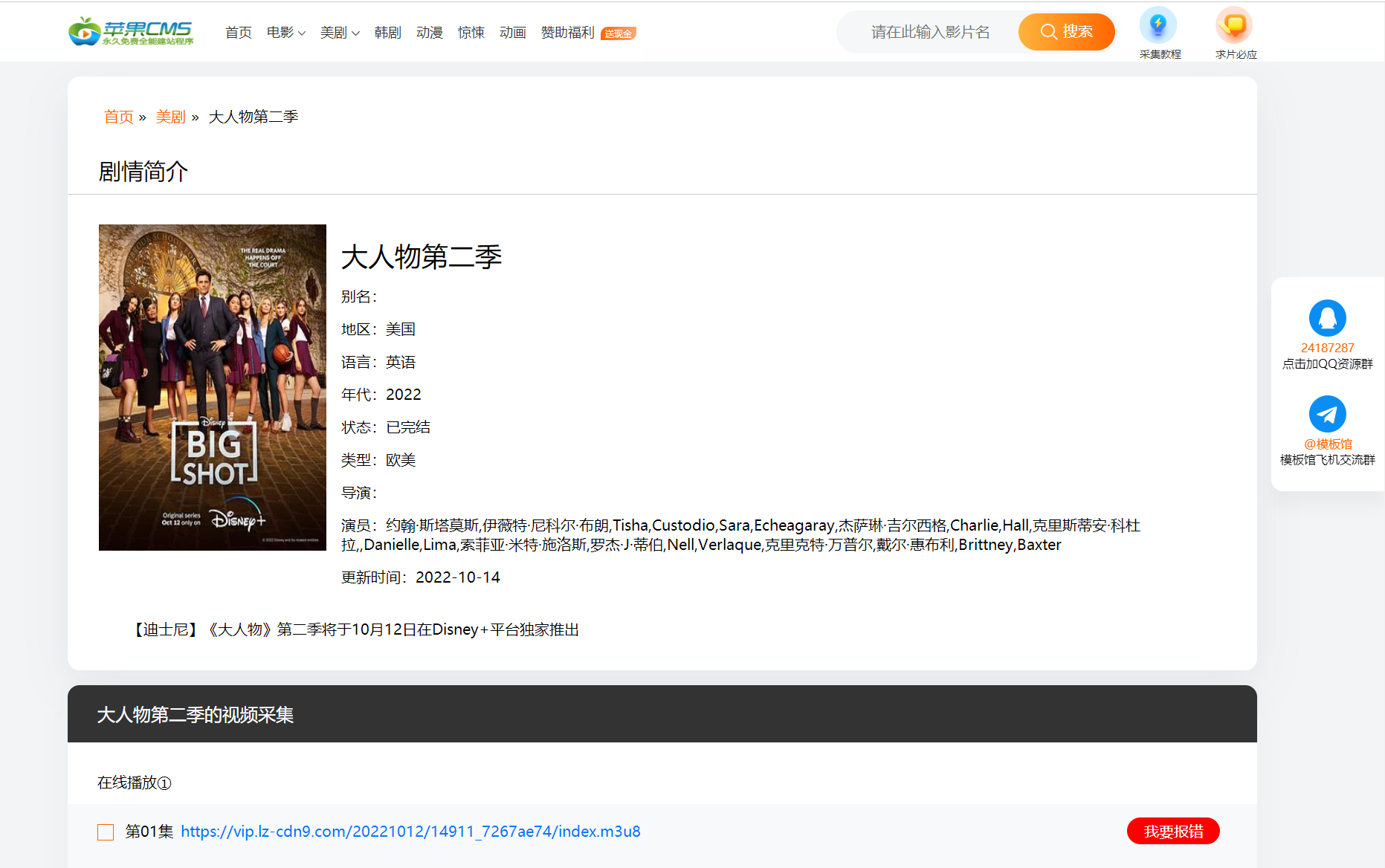Open the 动画 category

[513, 33]
